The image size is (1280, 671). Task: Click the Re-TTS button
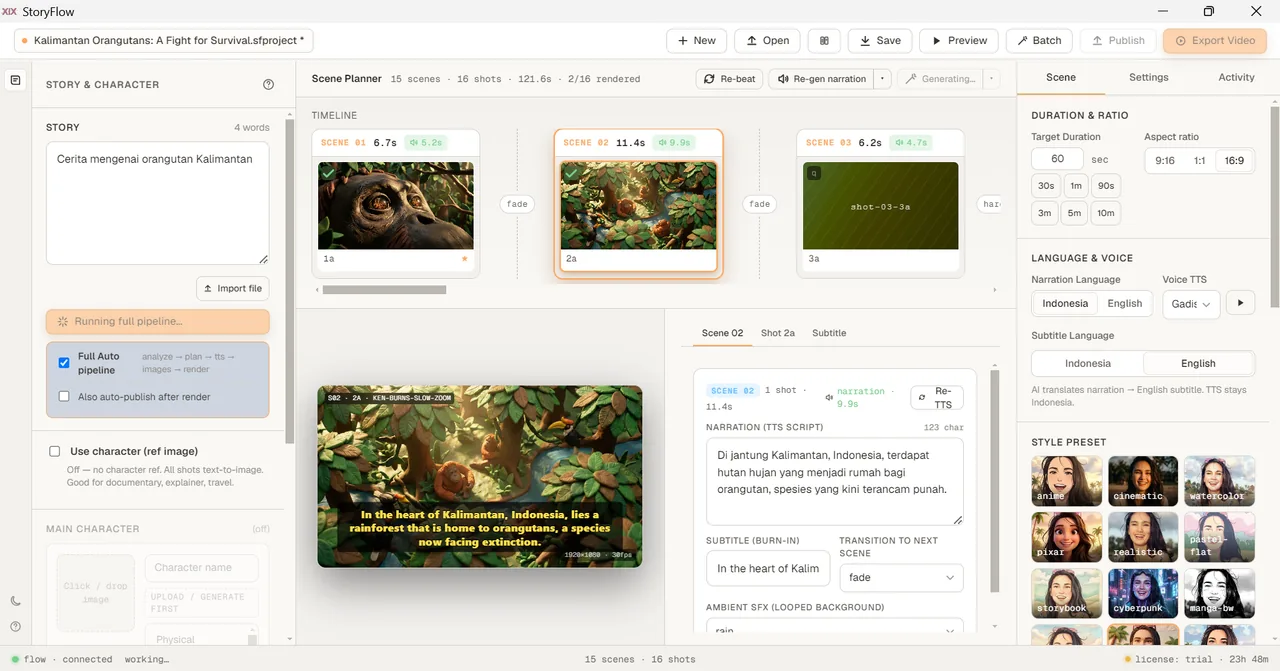937,398
